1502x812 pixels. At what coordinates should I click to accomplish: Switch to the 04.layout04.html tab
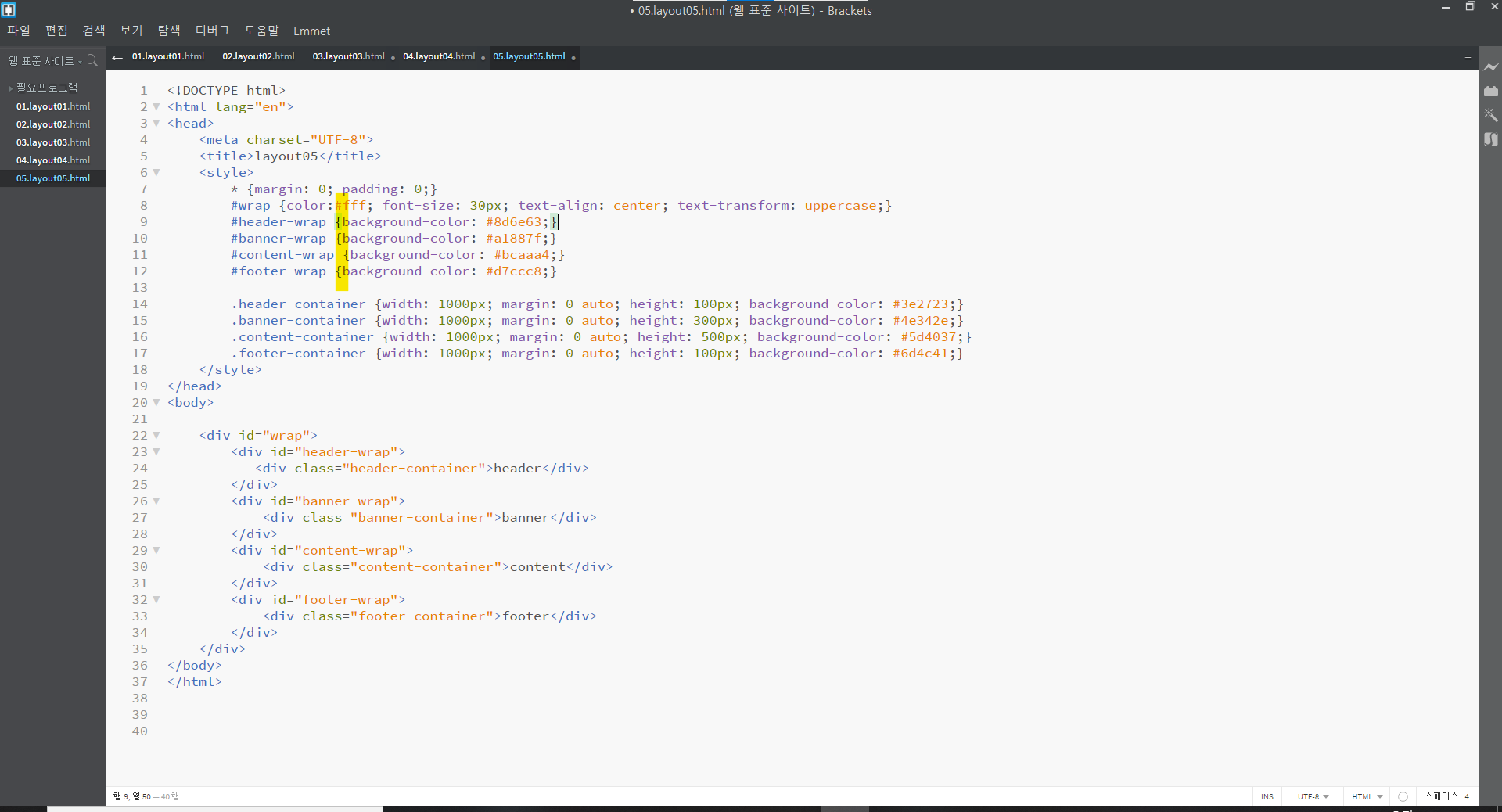pyautogui.click(x=439, y=56)
